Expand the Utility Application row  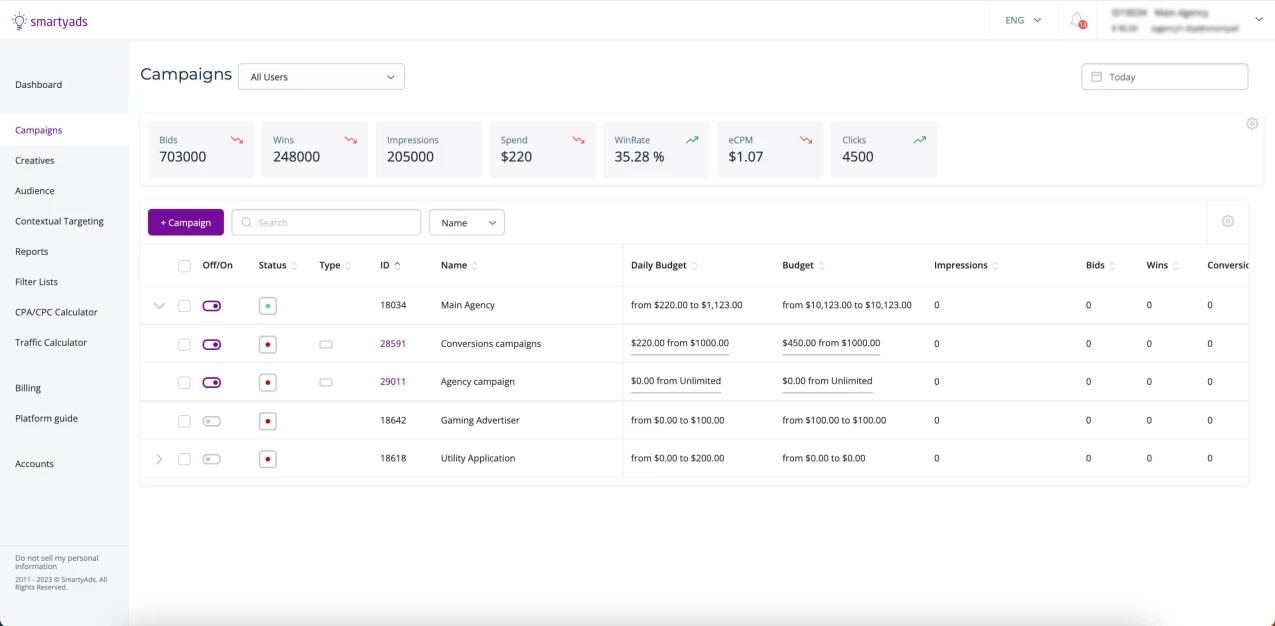pos(159,459)
